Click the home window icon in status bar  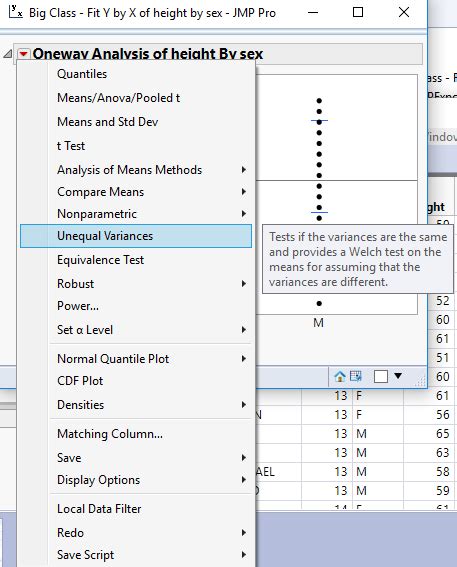click(339, 376)
